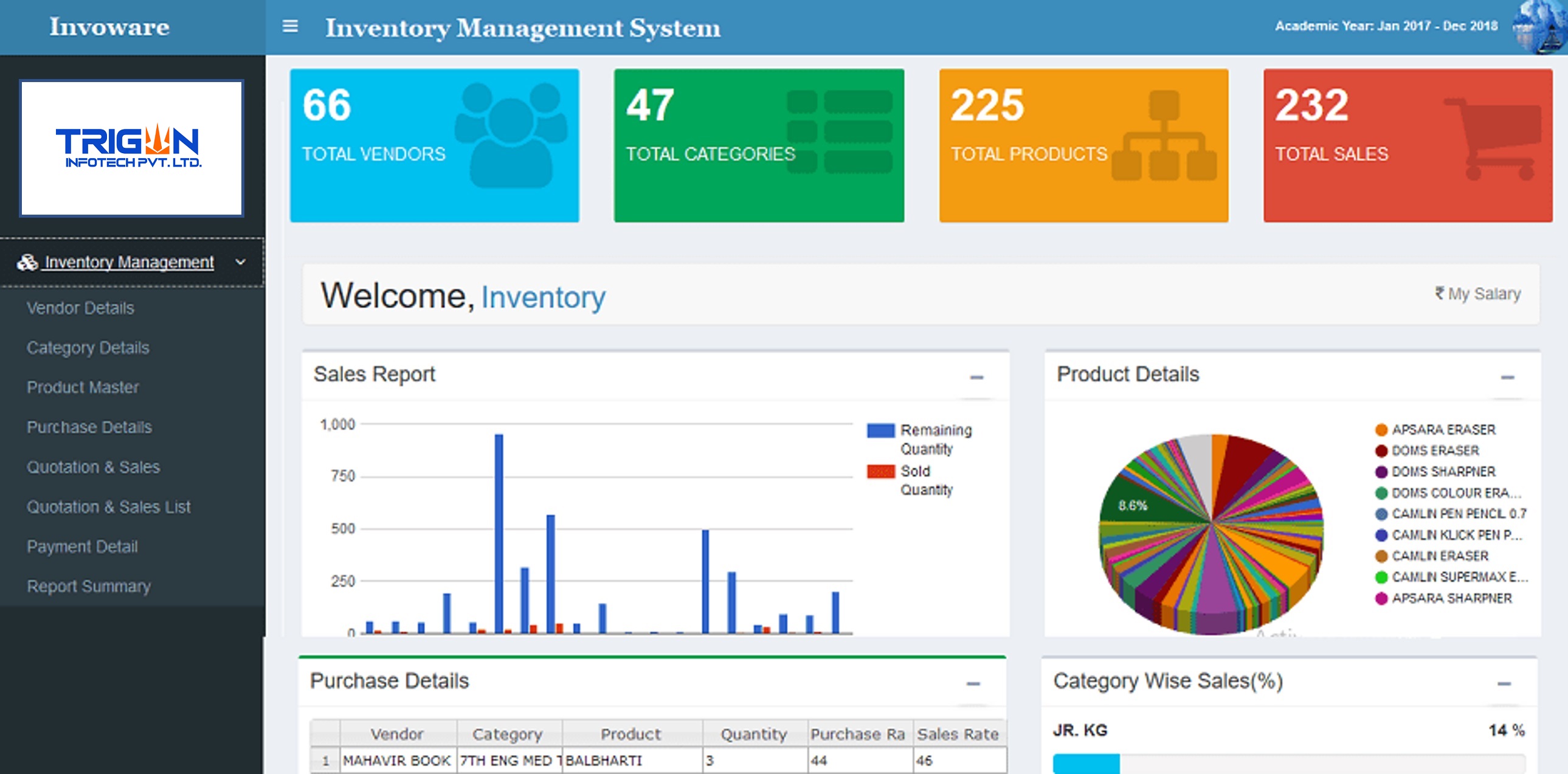Collapse the Product Details panel
1568x774 pixels.
point(1507,378)
